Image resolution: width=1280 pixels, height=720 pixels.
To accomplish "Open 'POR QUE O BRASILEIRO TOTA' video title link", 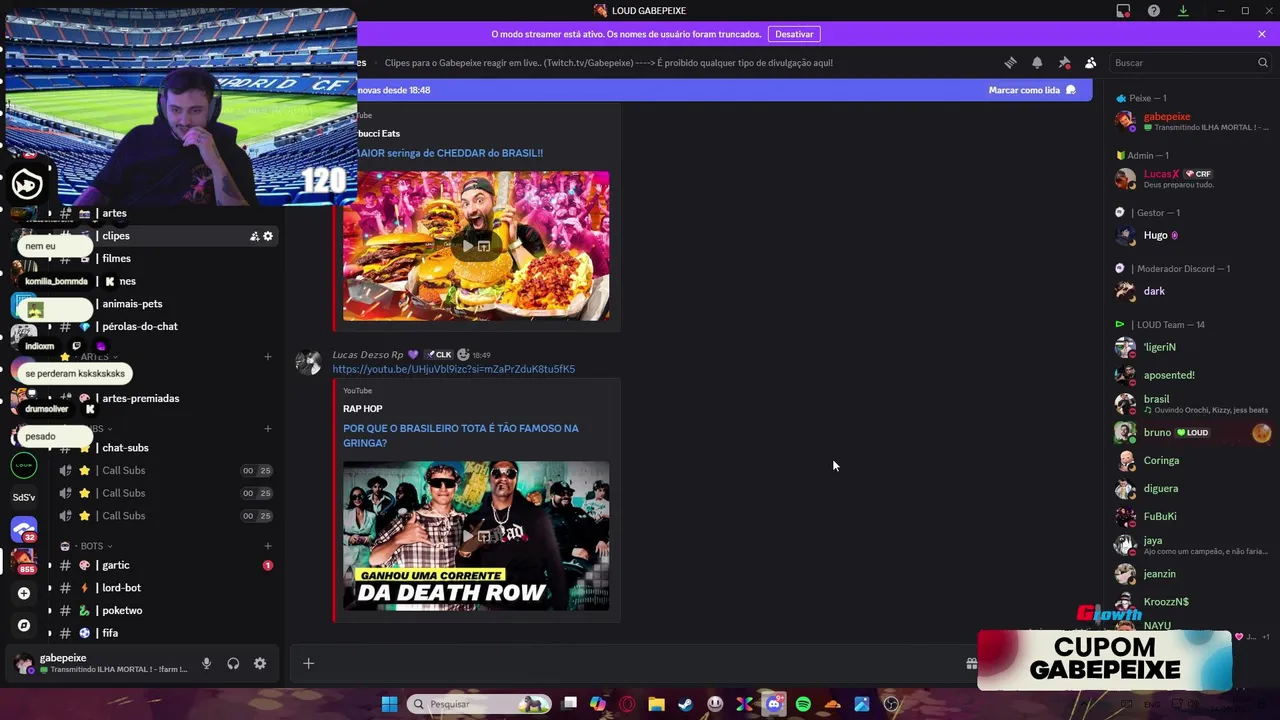I will [x=461, y=436].
